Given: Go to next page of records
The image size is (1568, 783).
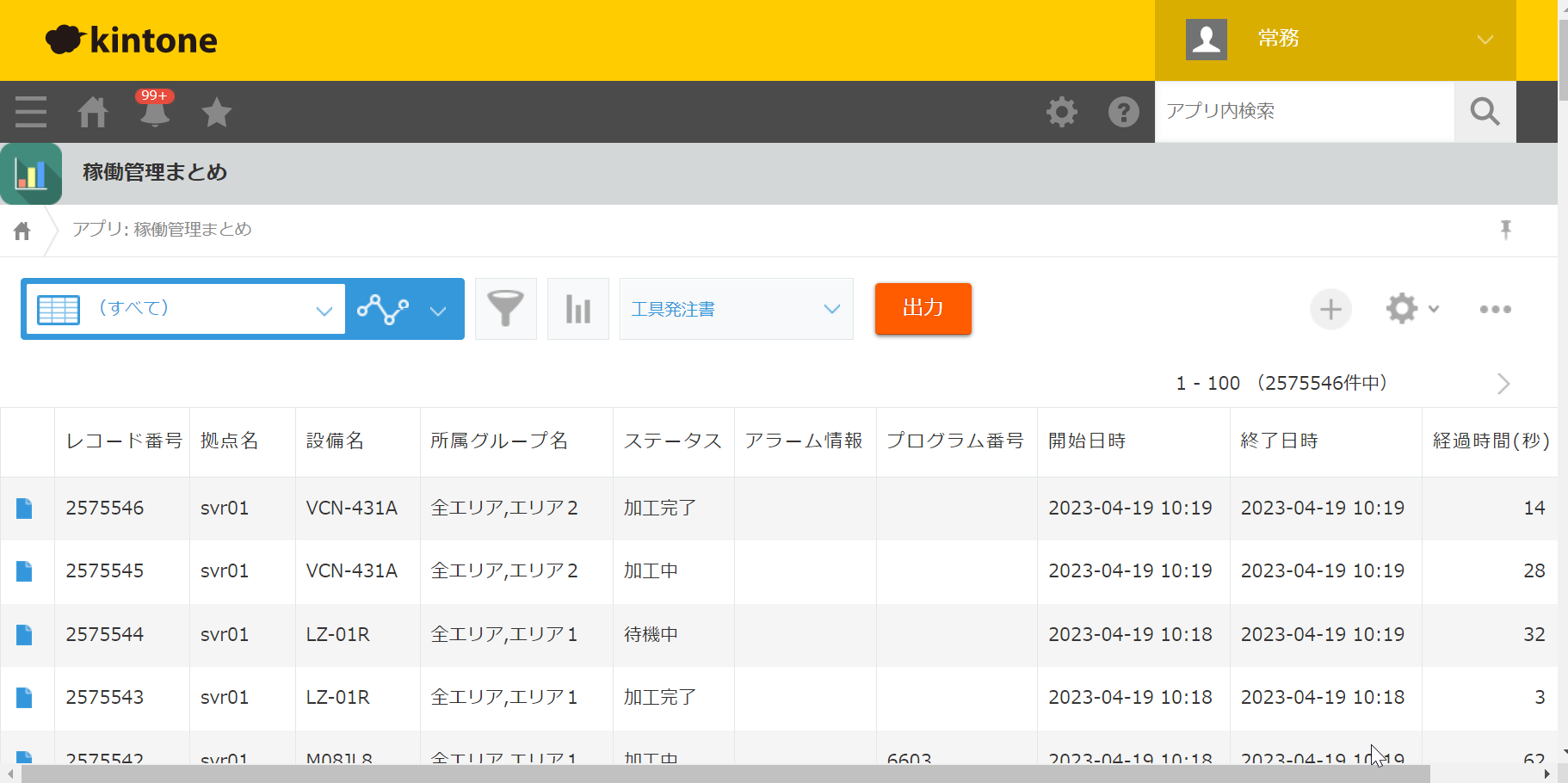Looking at the screenshot, I should (1503, 384).
